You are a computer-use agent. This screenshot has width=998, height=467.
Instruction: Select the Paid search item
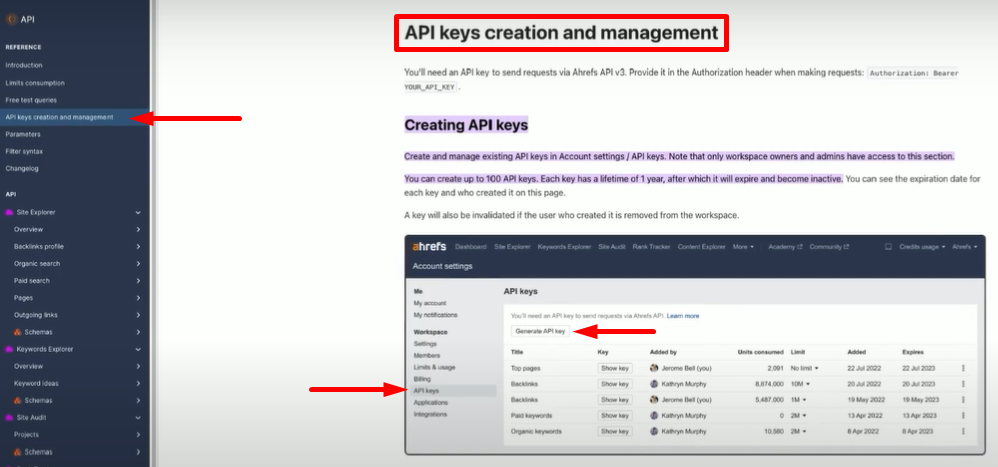[32, 281]
